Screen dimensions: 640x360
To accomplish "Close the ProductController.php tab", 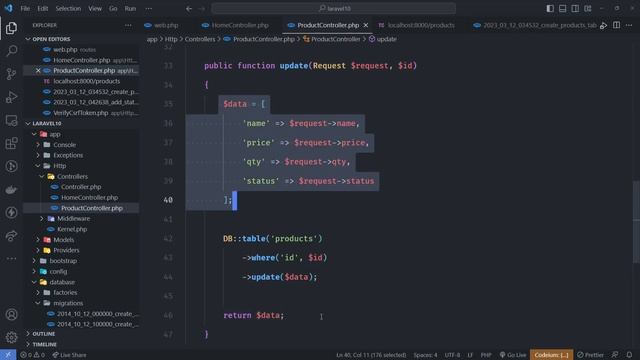I will [x=366, y=25].
